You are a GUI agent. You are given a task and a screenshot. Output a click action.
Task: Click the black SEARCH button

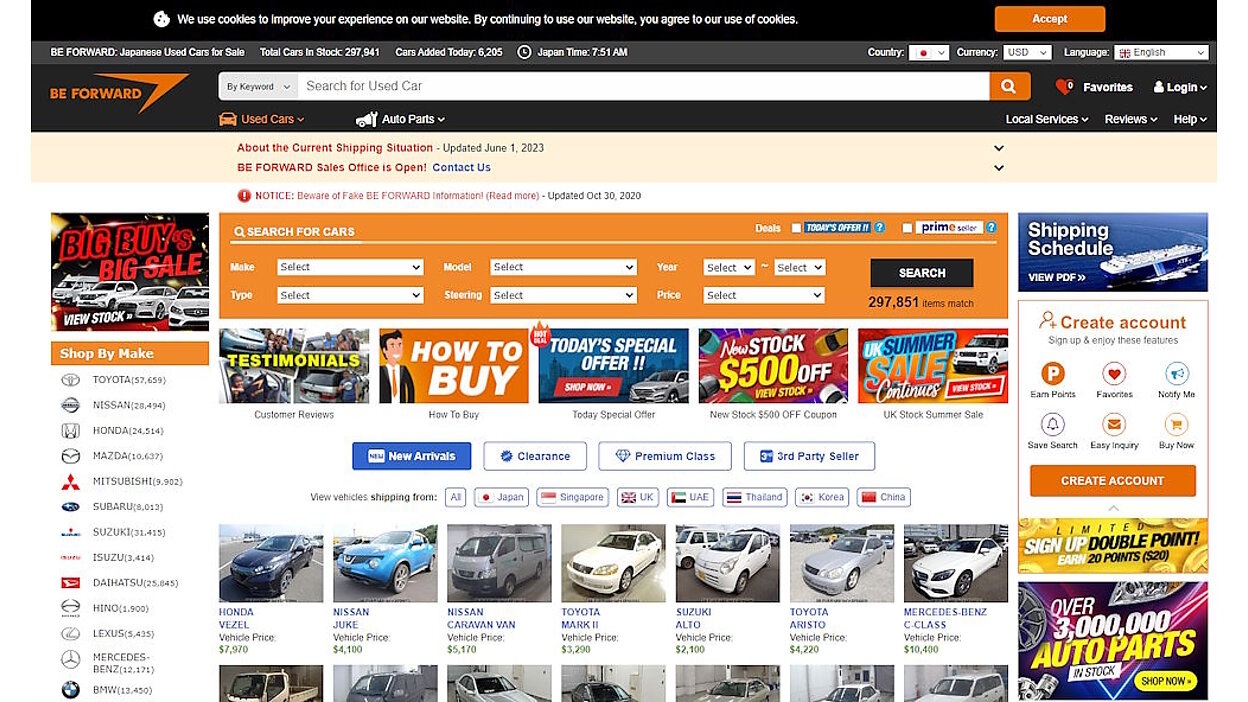click(922, 273)
